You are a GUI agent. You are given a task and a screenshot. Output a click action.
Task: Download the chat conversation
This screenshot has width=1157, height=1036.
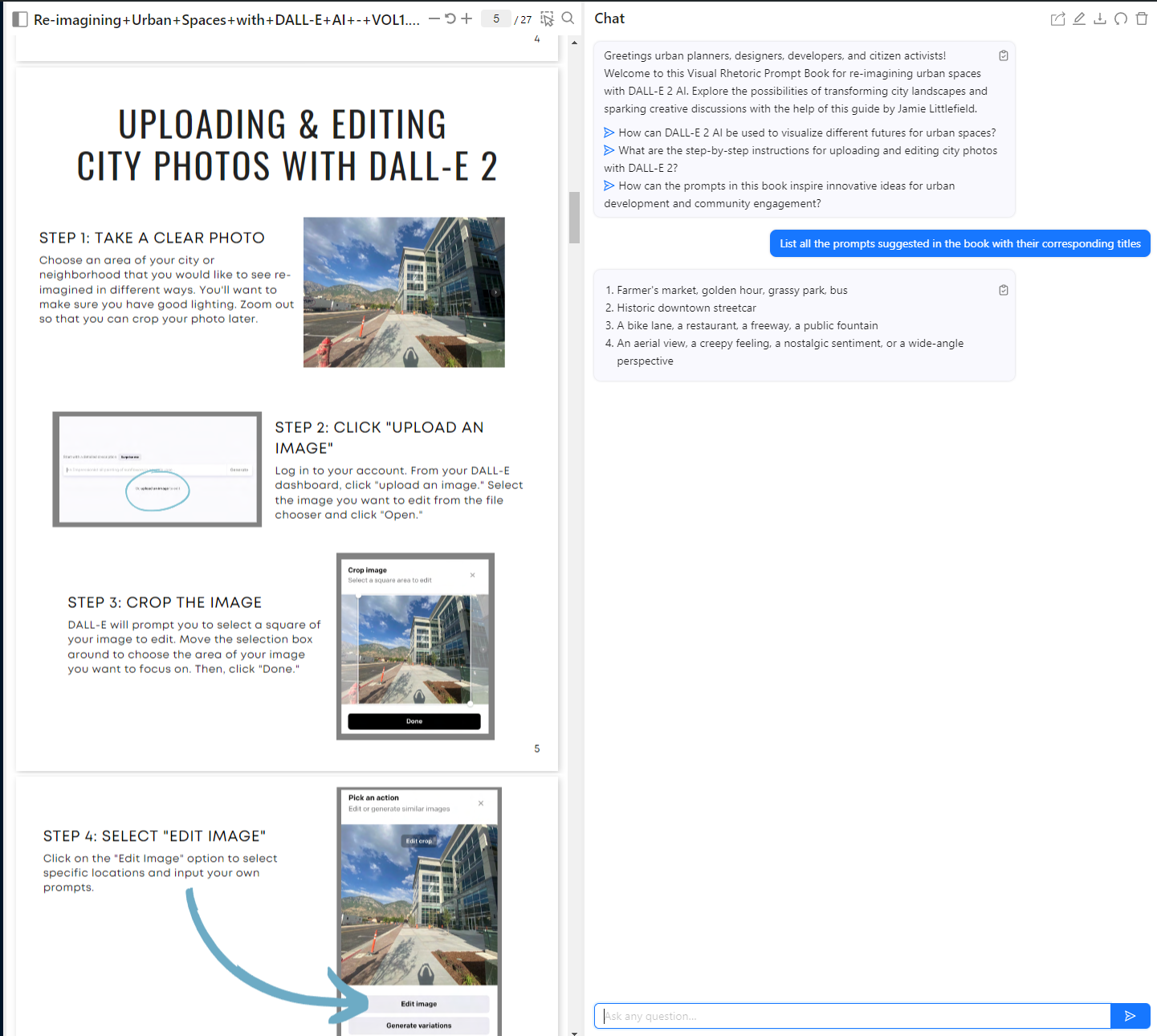pyautogui.click(x=1100, y=18)
